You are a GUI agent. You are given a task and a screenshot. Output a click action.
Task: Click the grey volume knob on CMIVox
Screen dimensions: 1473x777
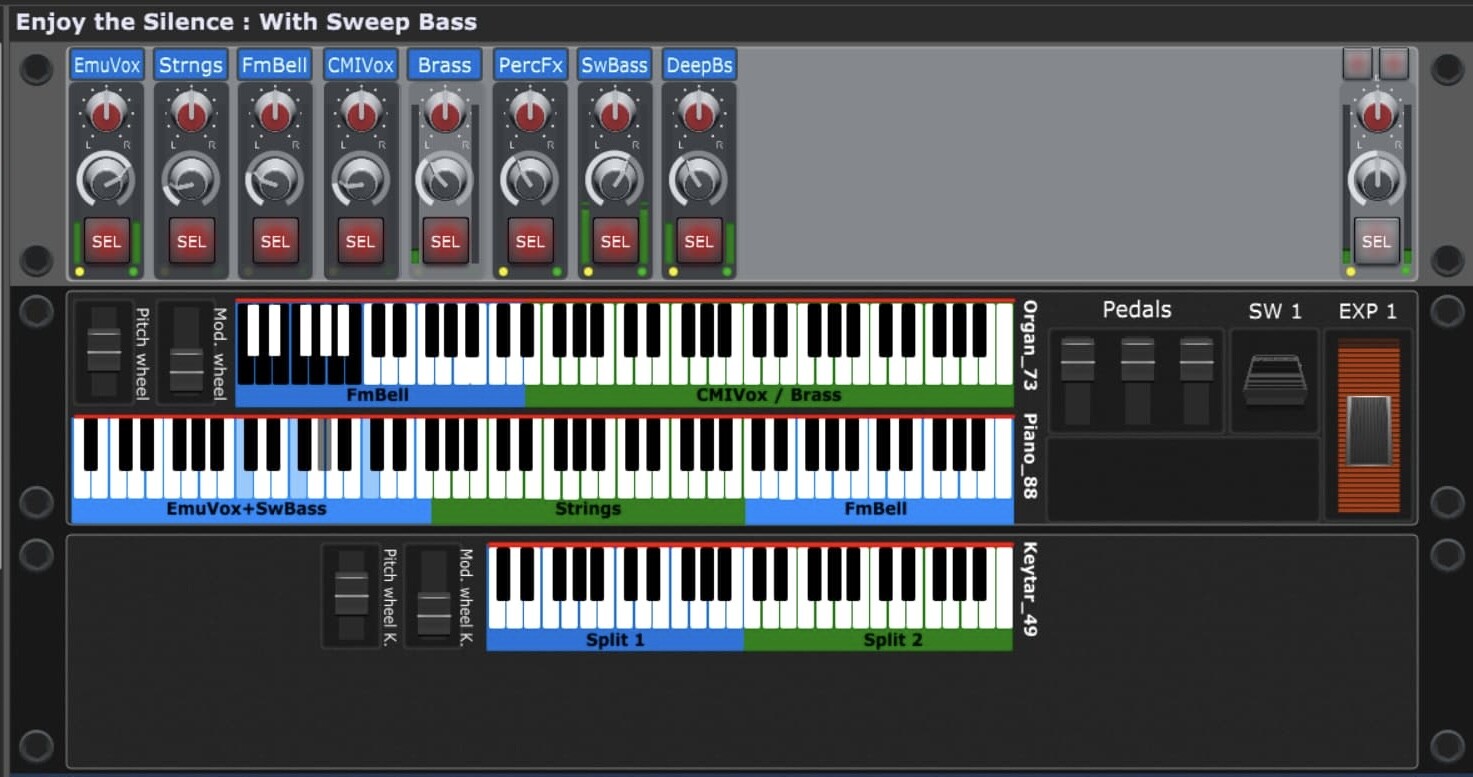click(360, 179)
